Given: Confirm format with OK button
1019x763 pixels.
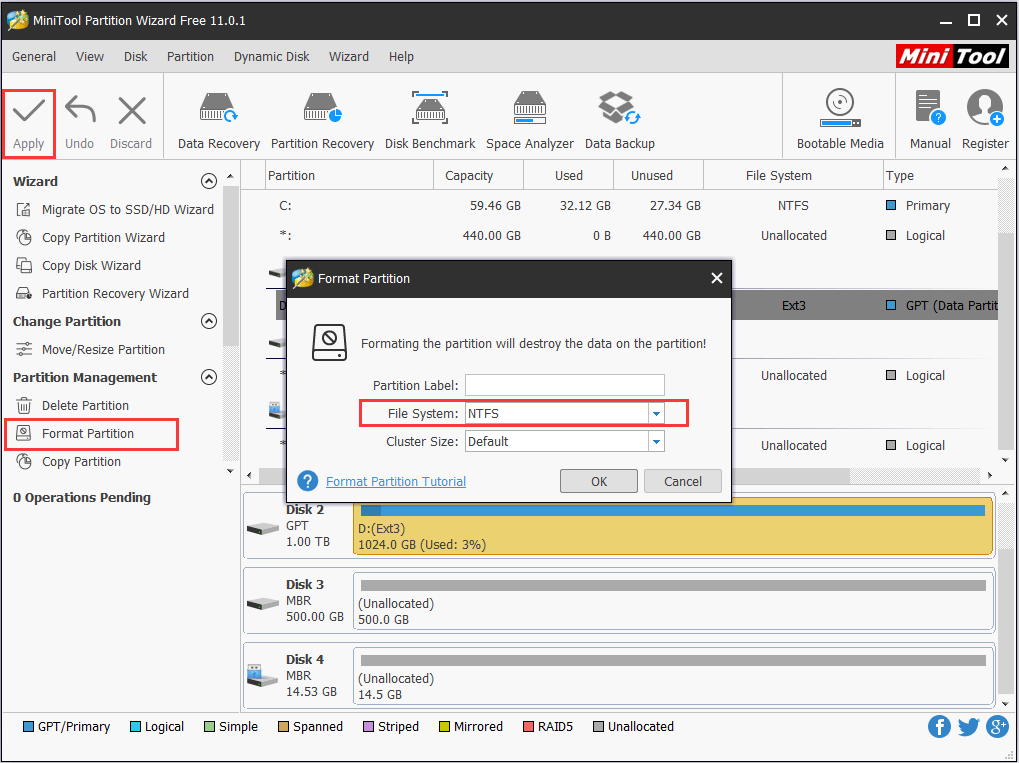Looking at the screenshot, I should pyautogui.click(x=599, y=481).
